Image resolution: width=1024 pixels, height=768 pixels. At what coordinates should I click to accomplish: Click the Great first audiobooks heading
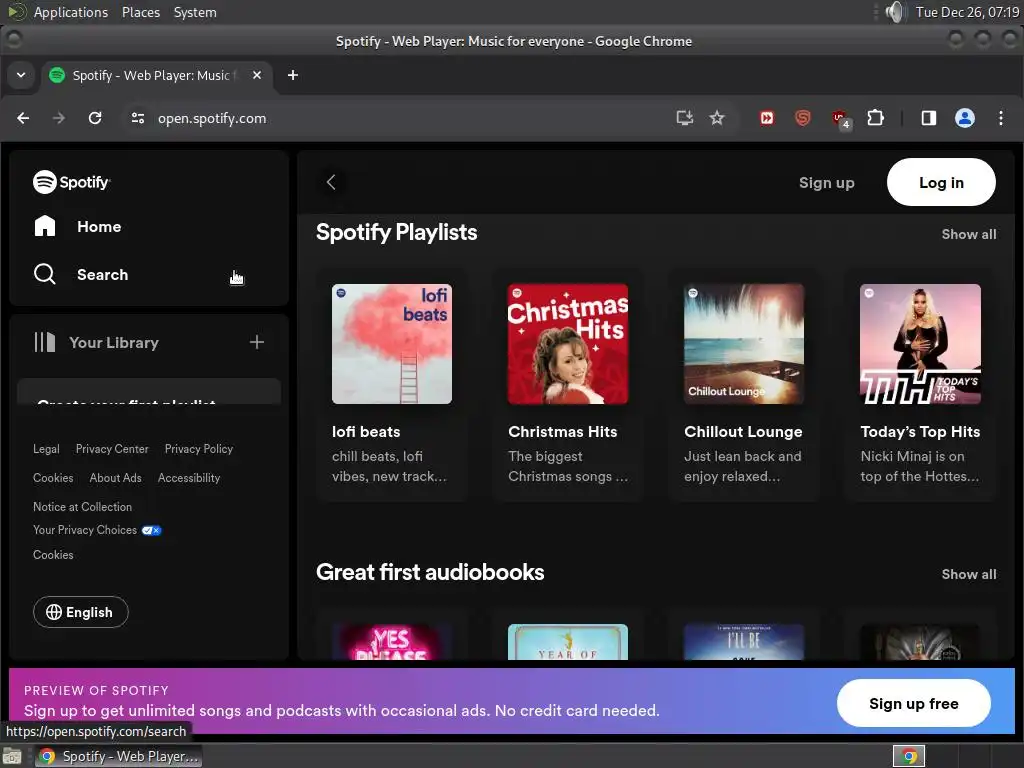coord(430,572)
